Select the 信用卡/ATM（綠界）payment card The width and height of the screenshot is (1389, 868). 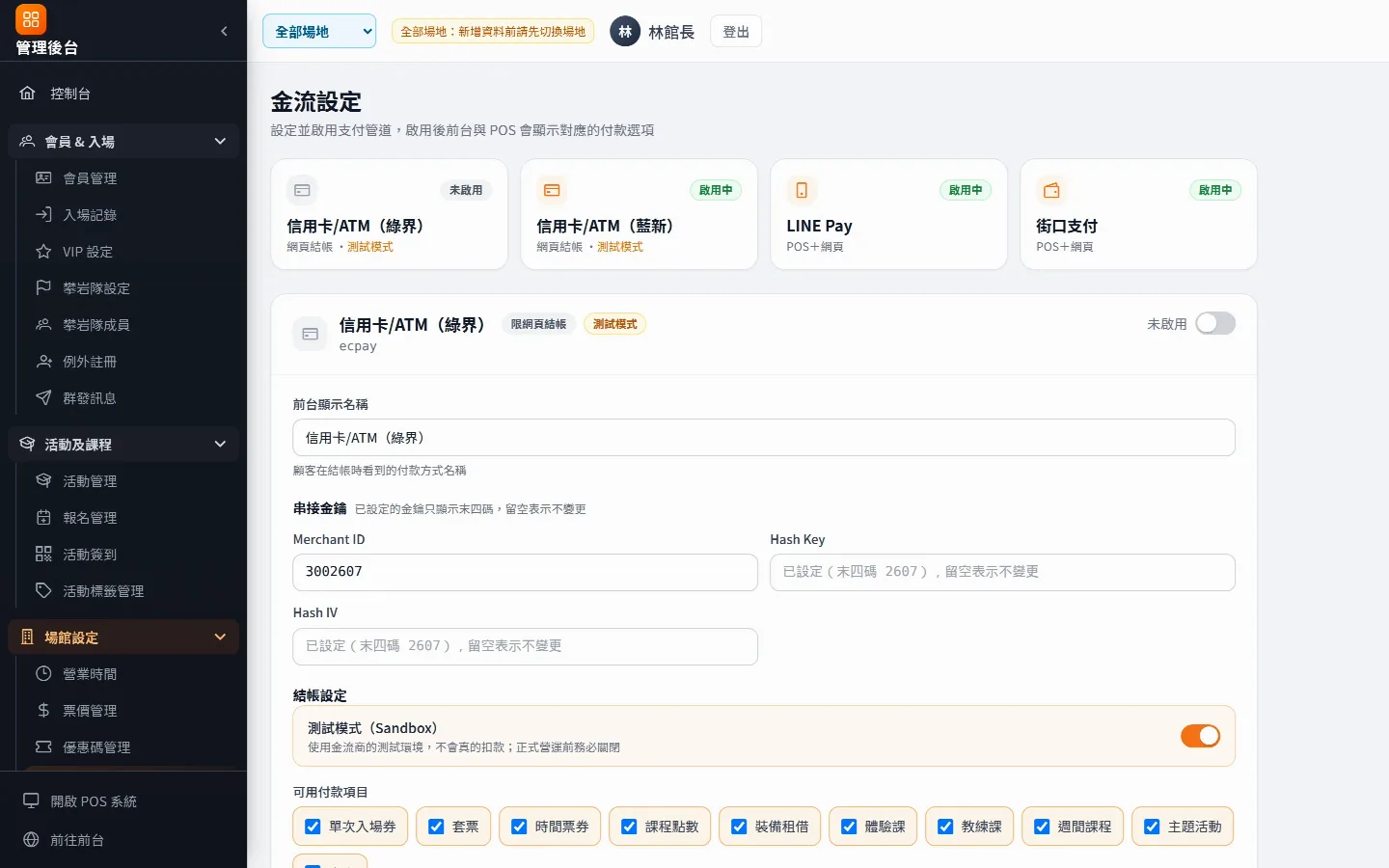(x=389, y=214)
